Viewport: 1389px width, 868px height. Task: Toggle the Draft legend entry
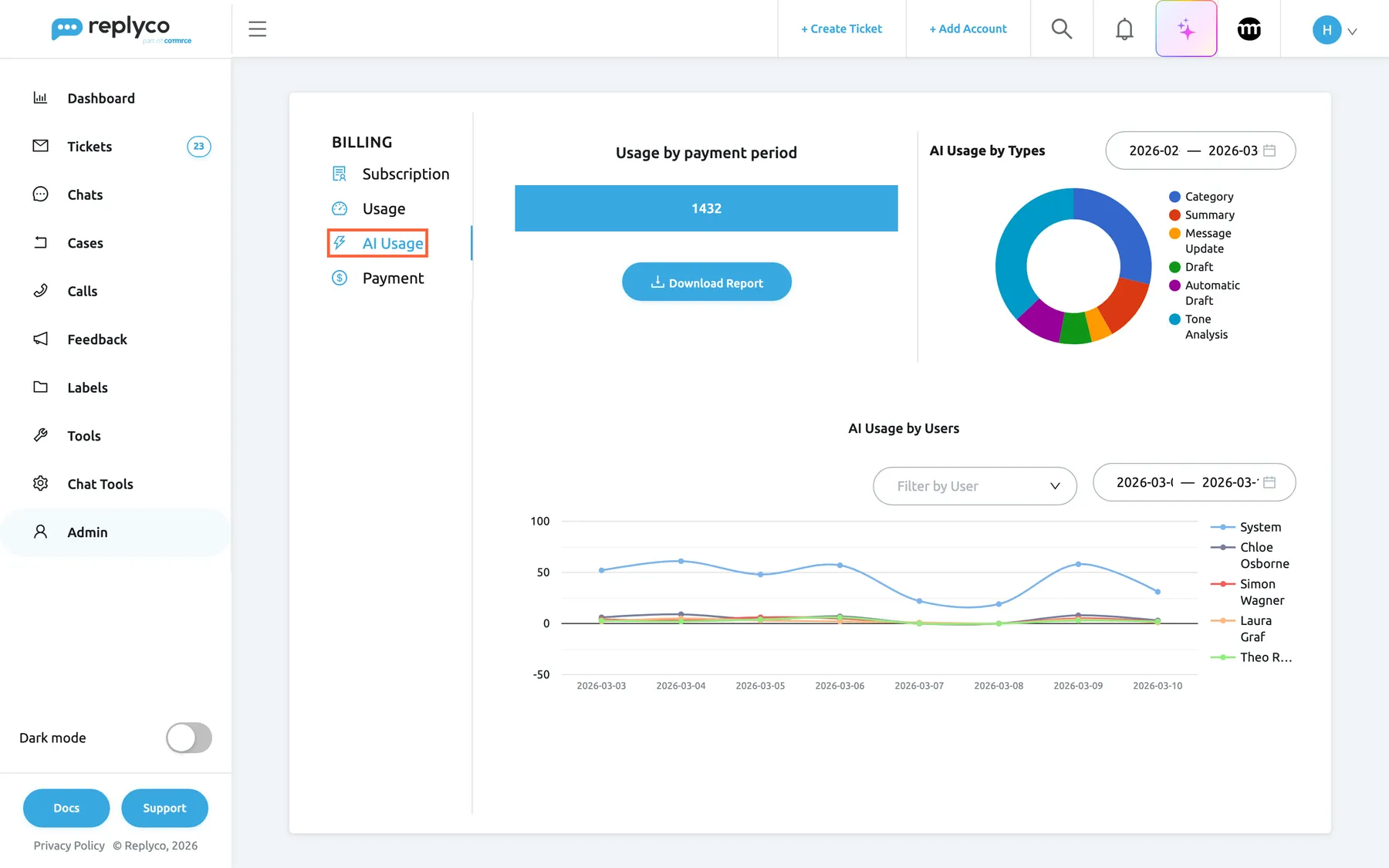coord(1191,267)
